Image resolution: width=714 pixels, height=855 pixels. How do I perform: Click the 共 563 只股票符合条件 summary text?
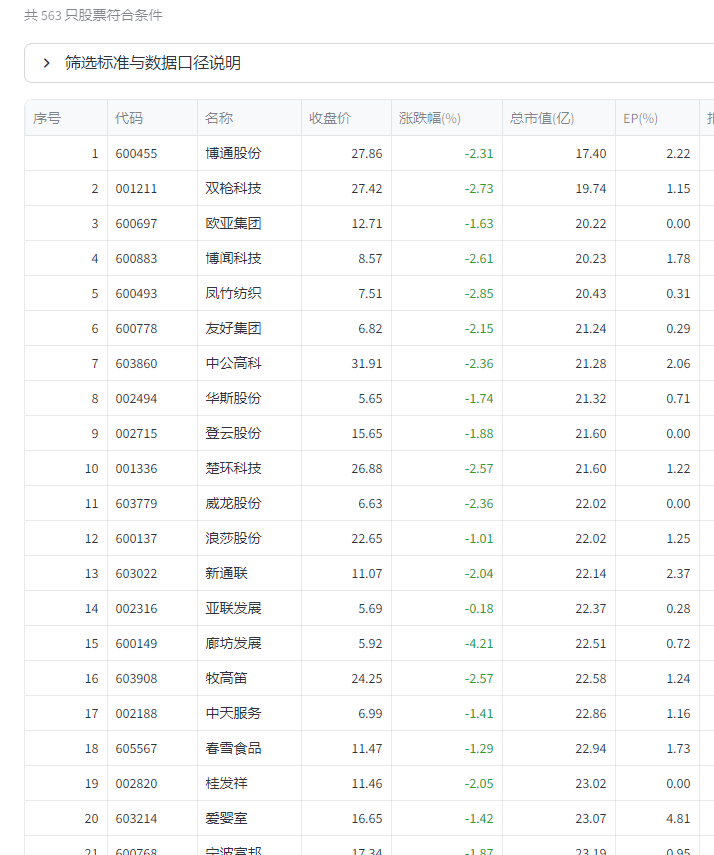tap(93, 15)
